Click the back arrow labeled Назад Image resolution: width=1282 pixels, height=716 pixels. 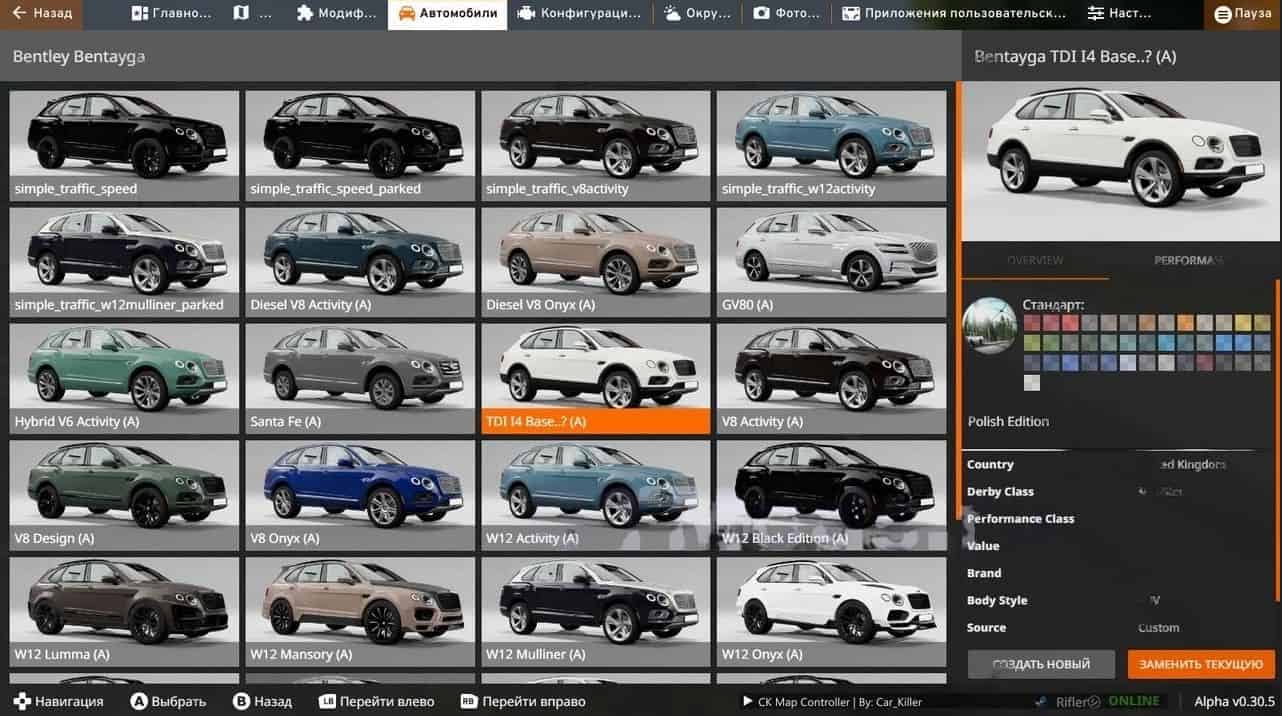tap(42, 14)
